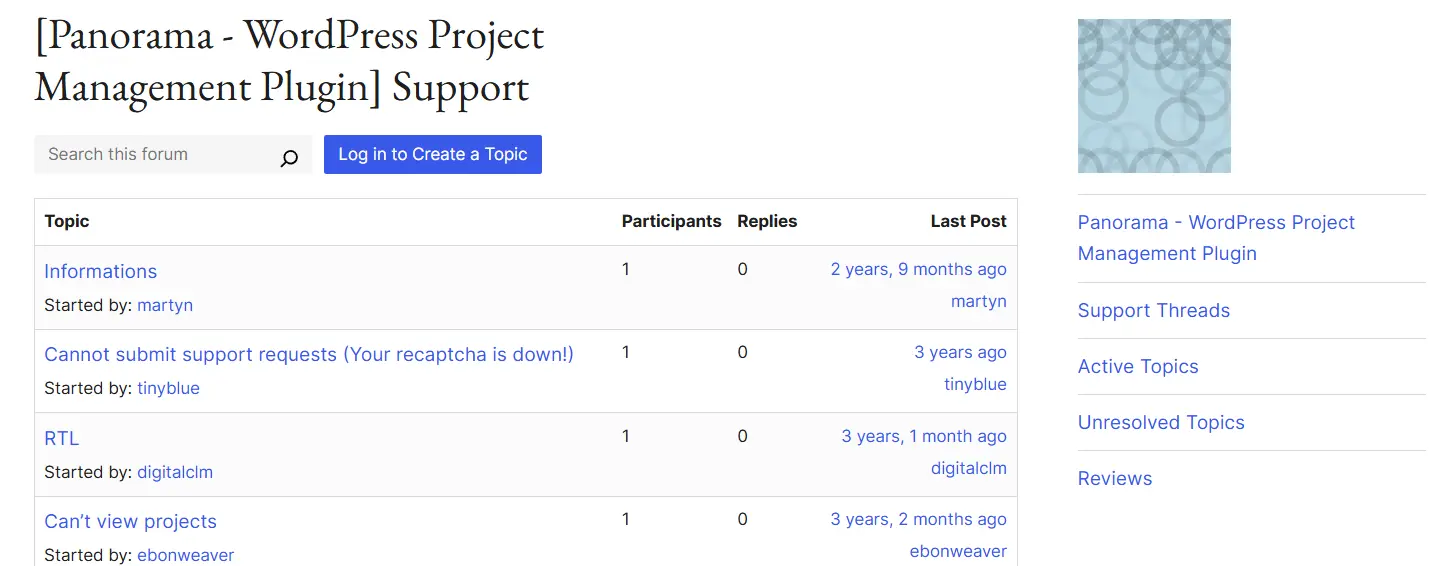Open martyn's profile in Started by
Image resolution: width=1441 pixels, height=566 pixels.
pos(165,305)
